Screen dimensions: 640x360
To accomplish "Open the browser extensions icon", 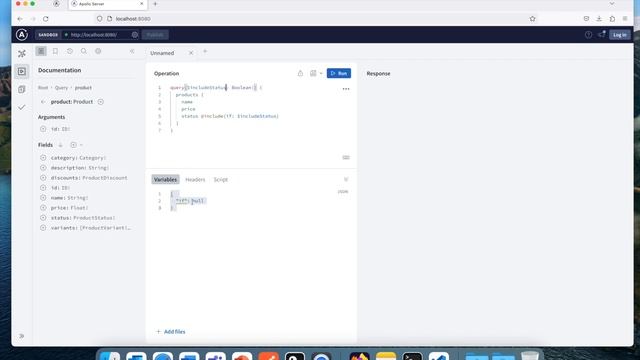I will pos(612,19).
